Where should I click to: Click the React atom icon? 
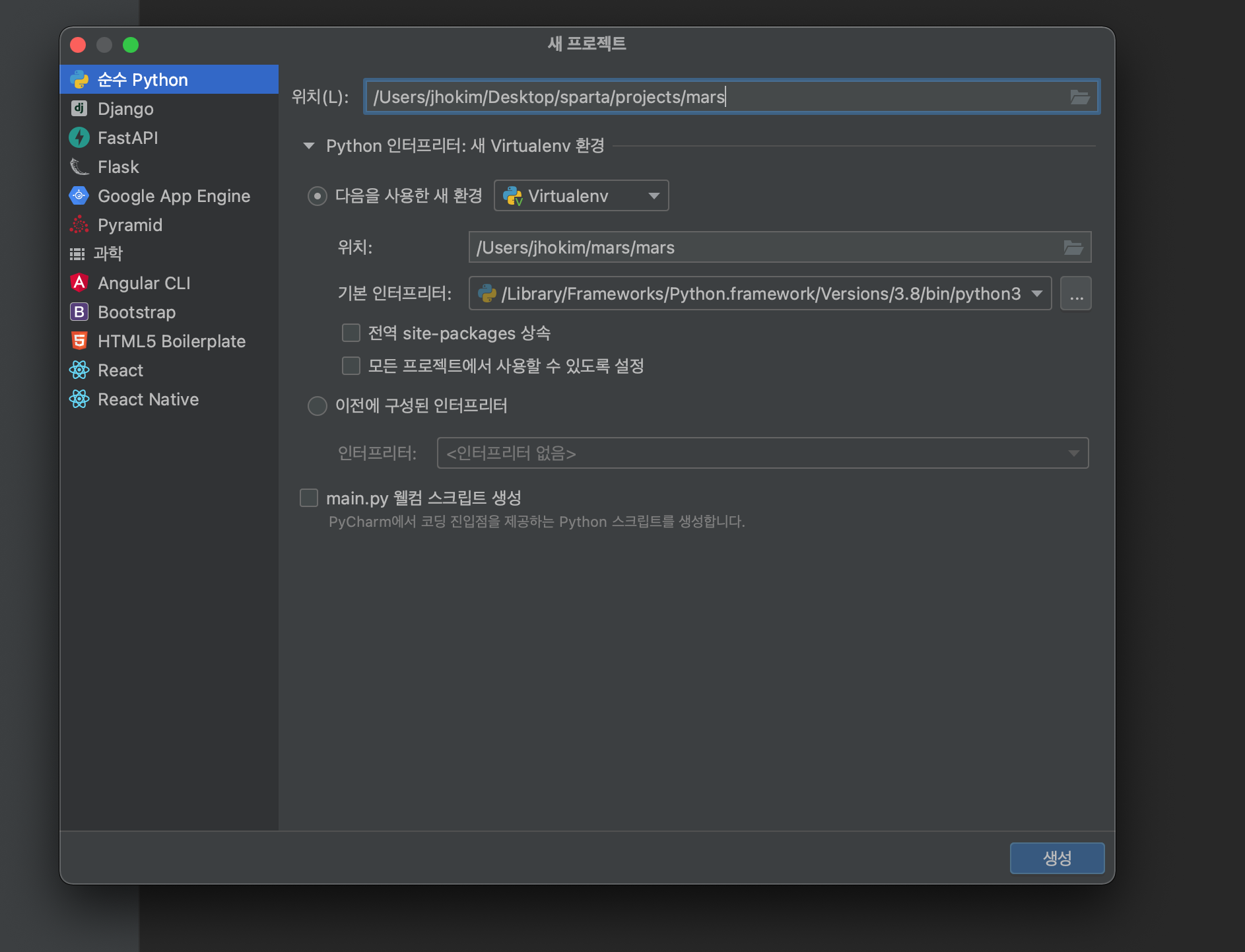coord(79,370)
